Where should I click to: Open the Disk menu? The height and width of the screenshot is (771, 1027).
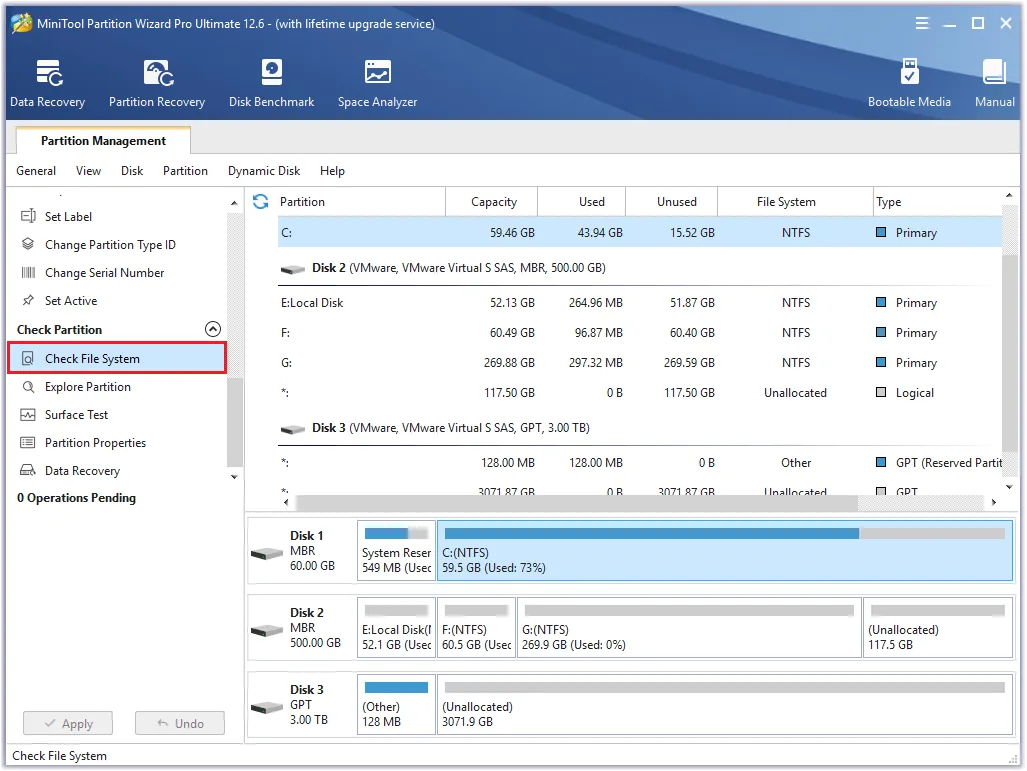click(x=132, y=171)
